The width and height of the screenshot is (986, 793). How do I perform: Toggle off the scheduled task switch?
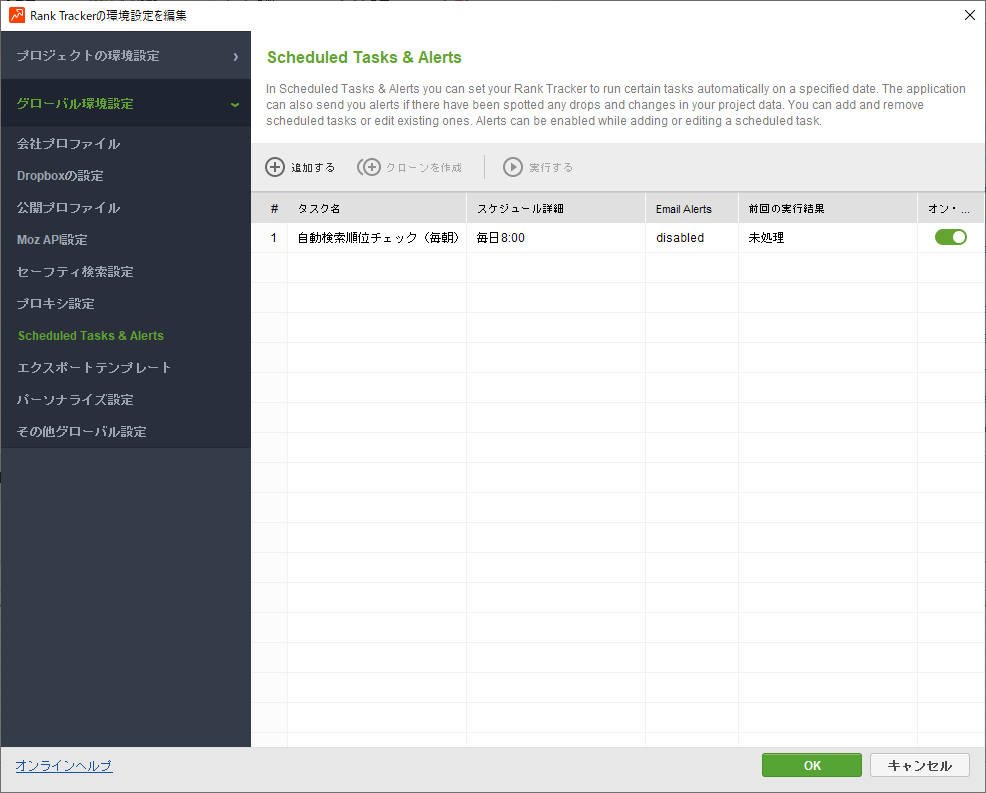point(950,237)
